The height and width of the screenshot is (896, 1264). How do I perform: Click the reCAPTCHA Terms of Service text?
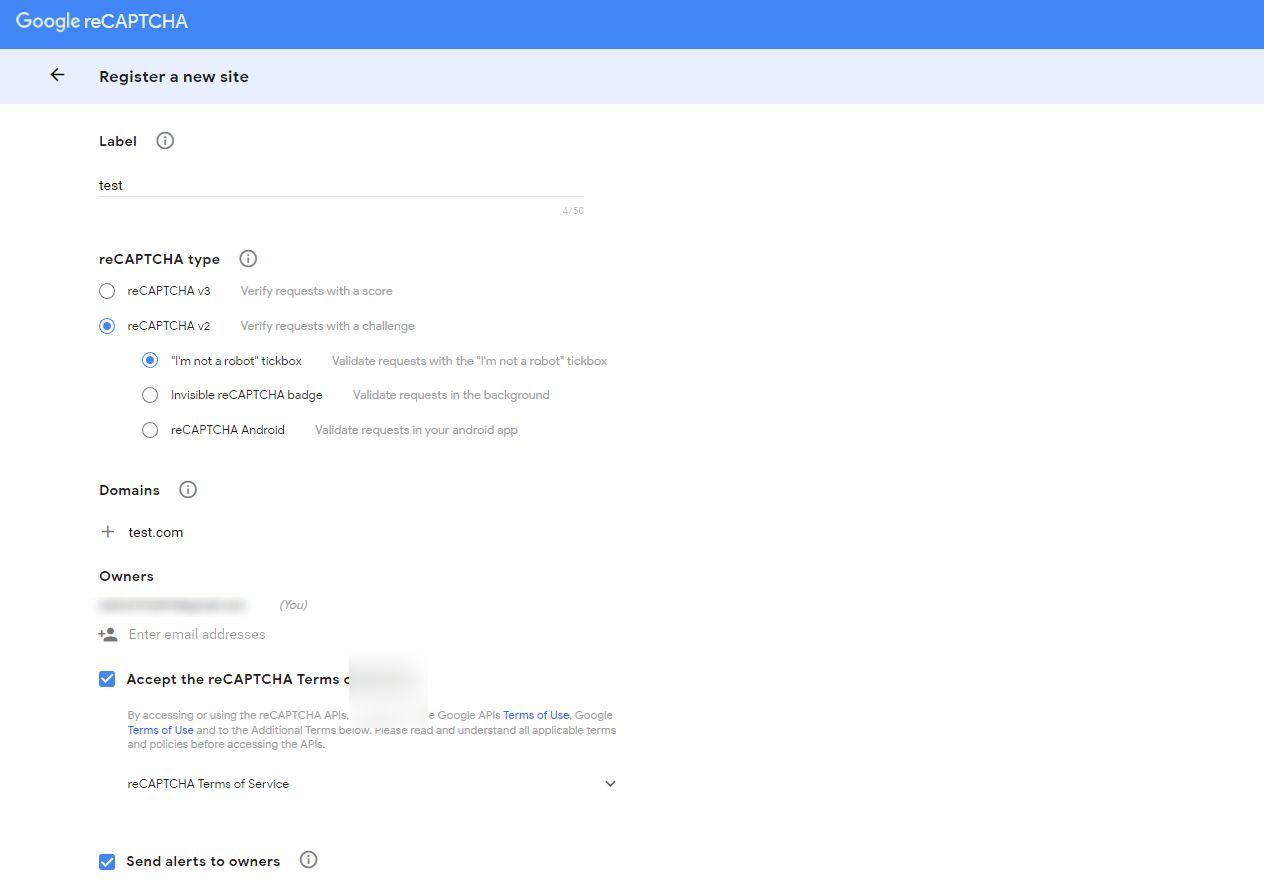coord(208,784)
